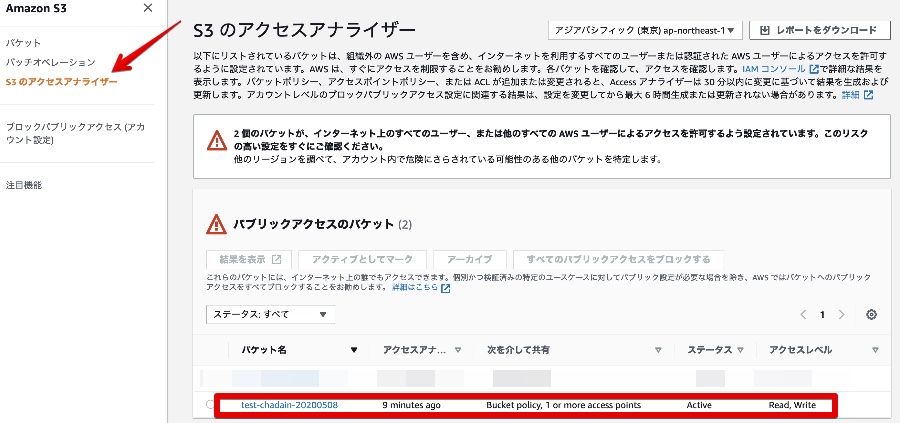900x423 pixels.
Task: Click the "Read, Write" access level cell
Action: click(x=792, y=405)
